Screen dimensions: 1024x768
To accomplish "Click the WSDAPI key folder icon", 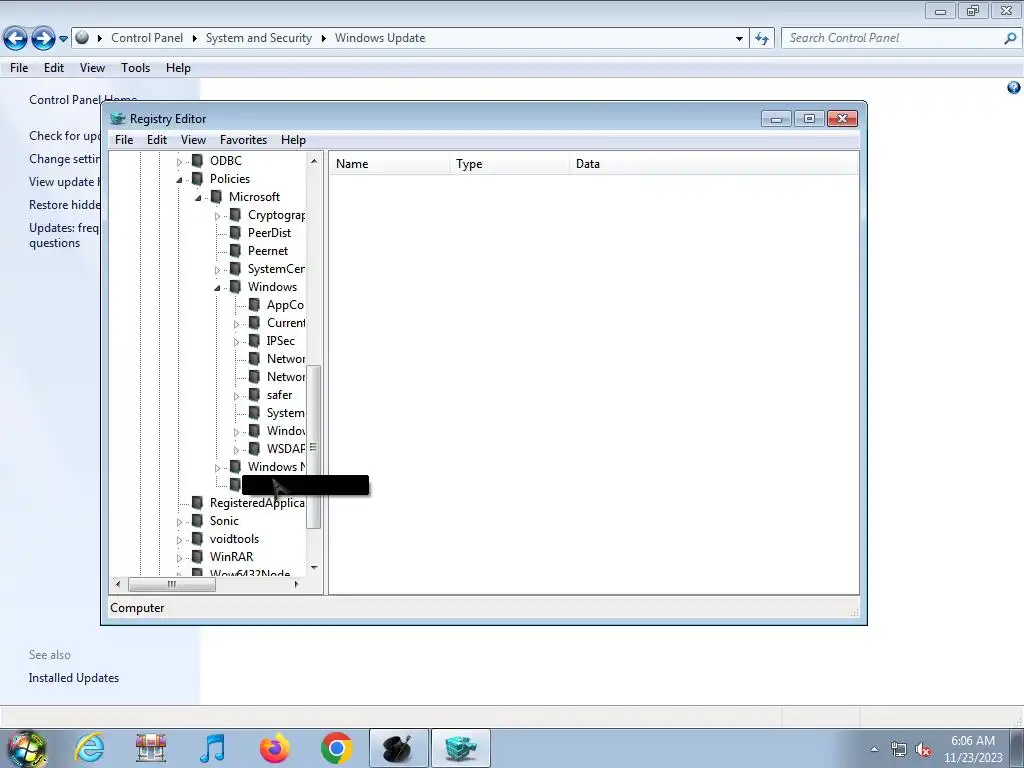I will coord(254,449).
